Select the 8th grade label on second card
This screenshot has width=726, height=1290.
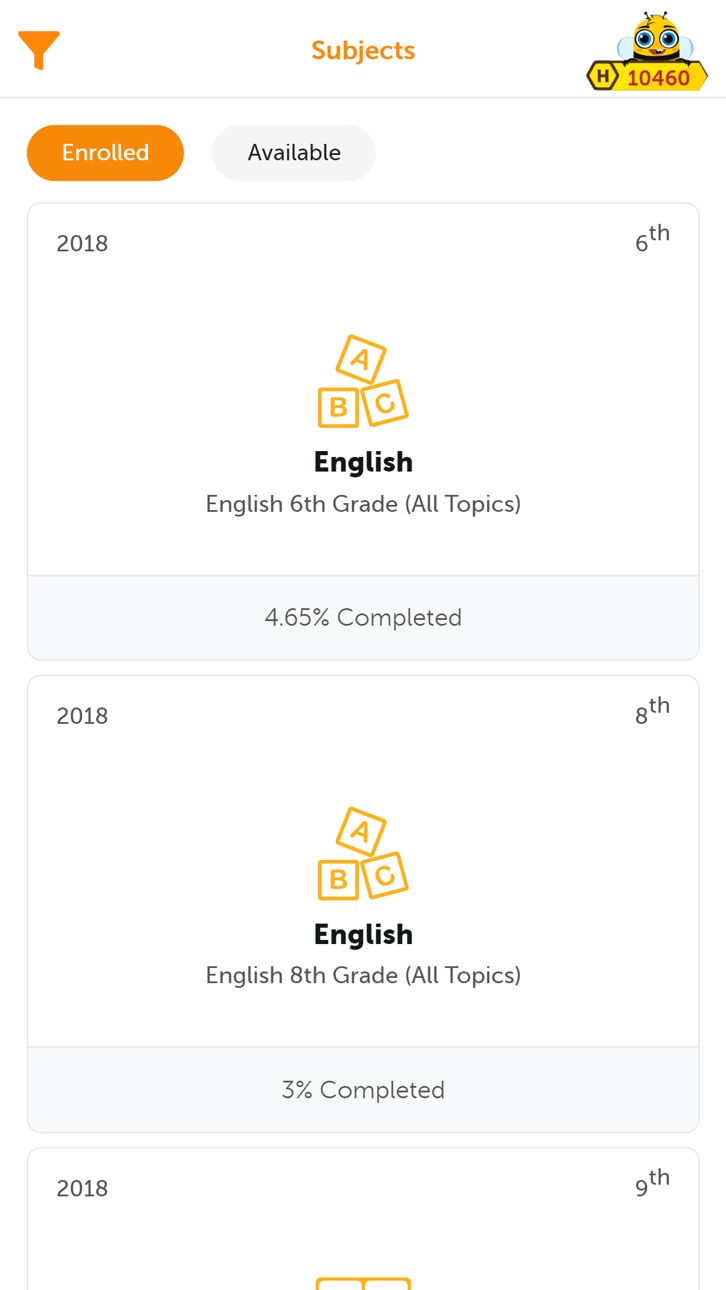(652, 711)
